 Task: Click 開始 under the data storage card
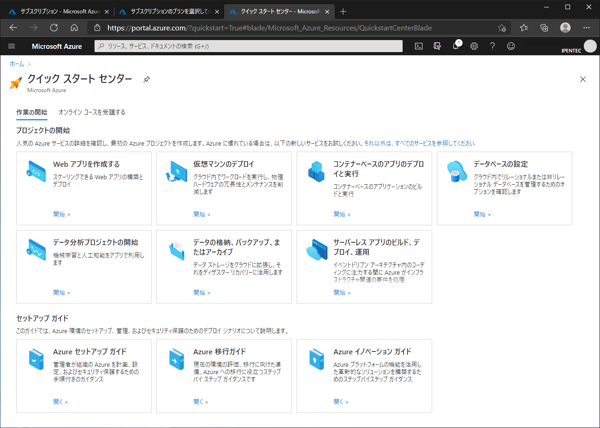tap(202, 293)
